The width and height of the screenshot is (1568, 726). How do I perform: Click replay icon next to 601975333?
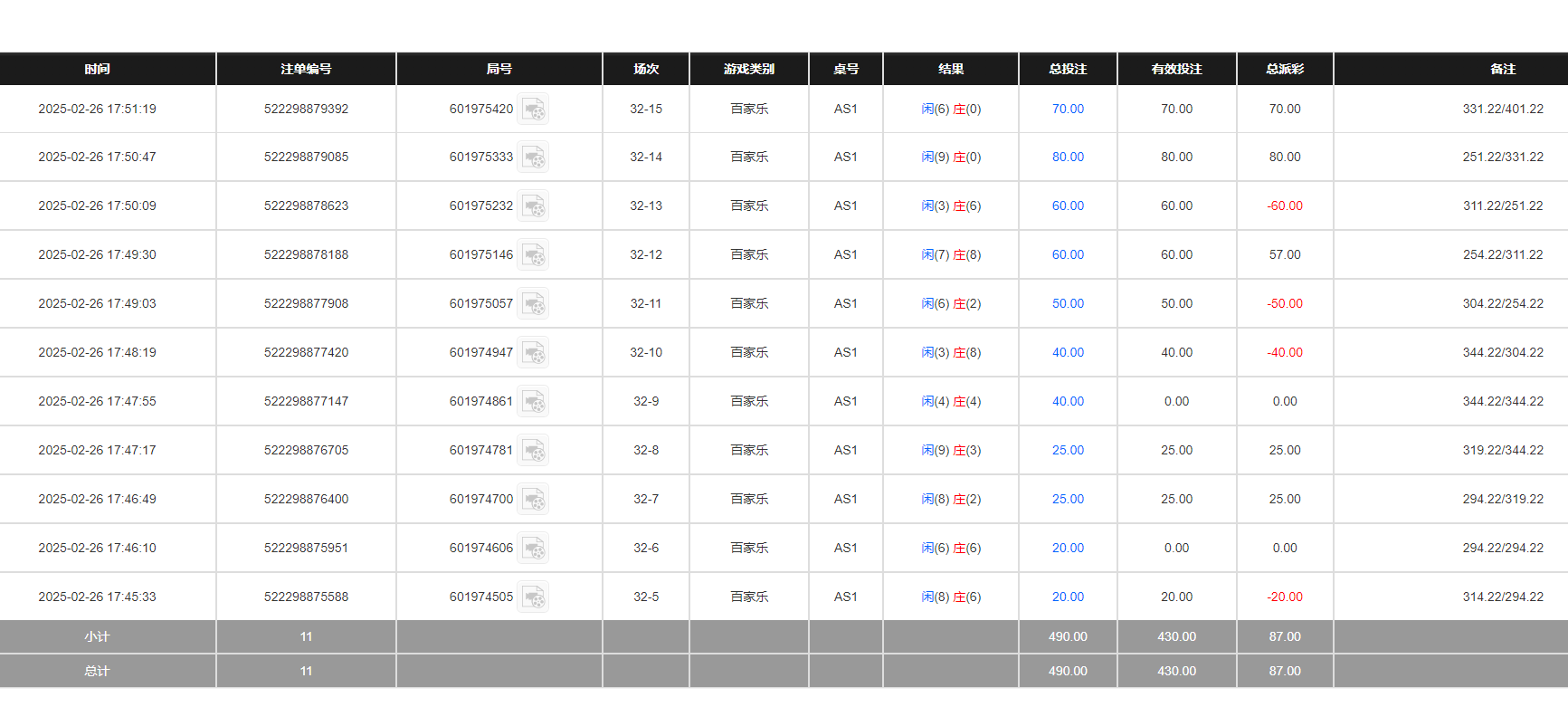pos(533,158)
